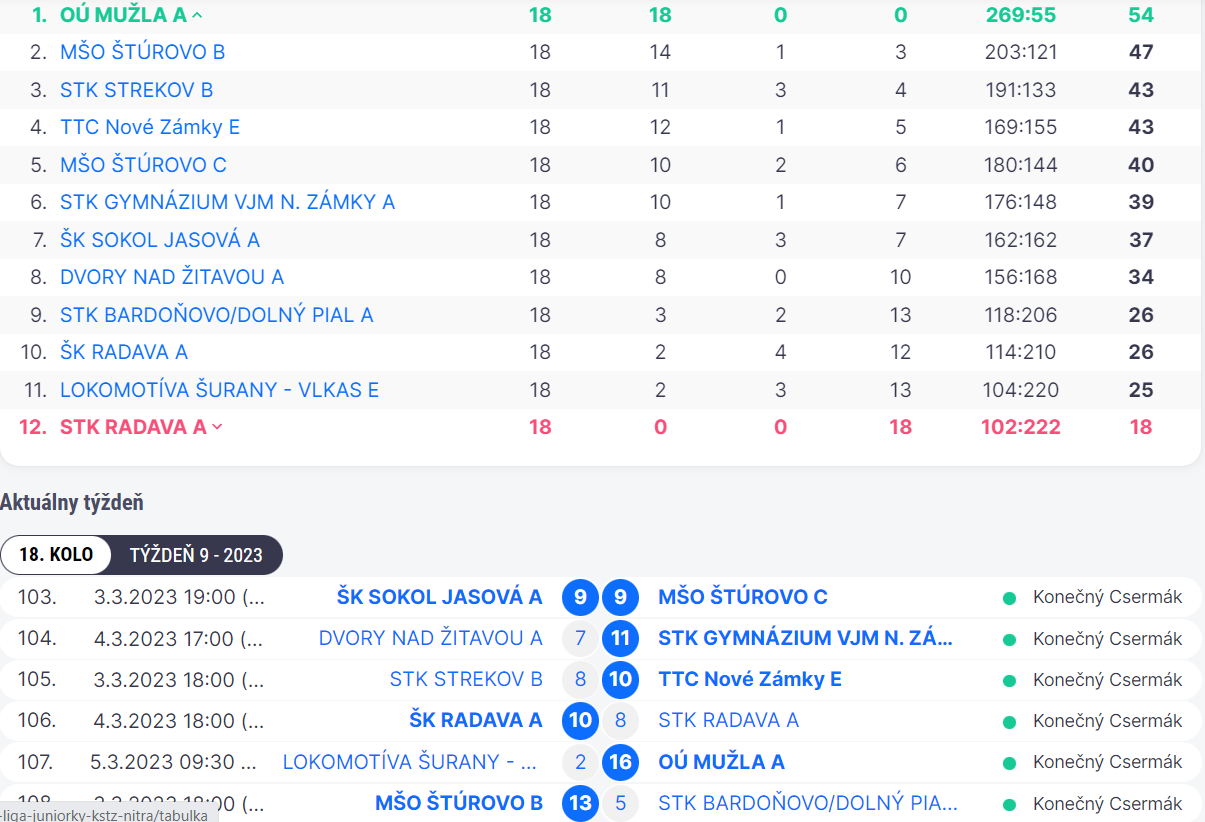This screenshot has height=822, width=1205.
Task: Open DVORY NAD ŽITAVOU A in match 104
Action: pyautogui.click(x=431, y=638)
